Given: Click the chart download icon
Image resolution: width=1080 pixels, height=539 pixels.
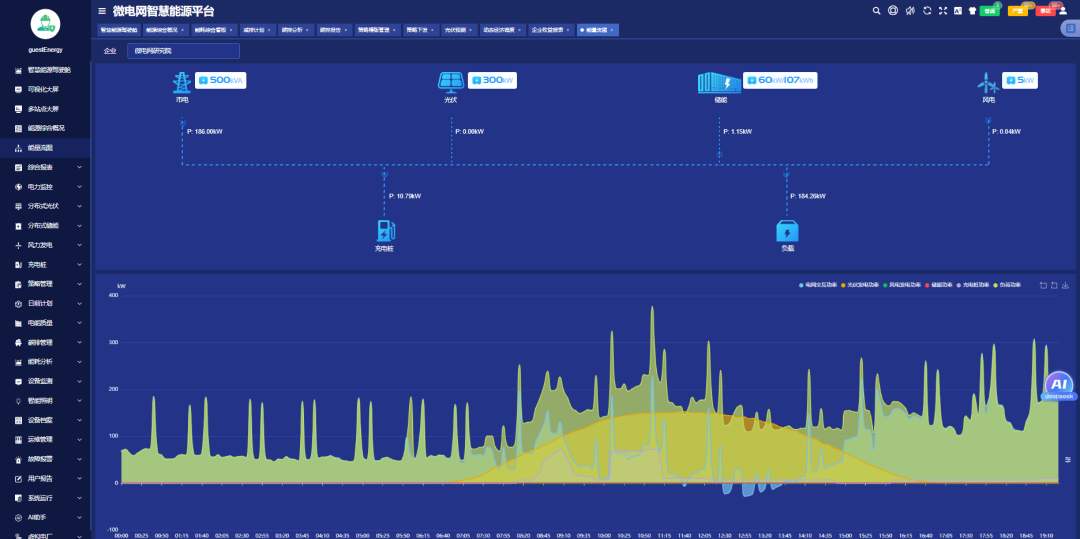Looking at the screenshot, I should [x=1066, y=285].
